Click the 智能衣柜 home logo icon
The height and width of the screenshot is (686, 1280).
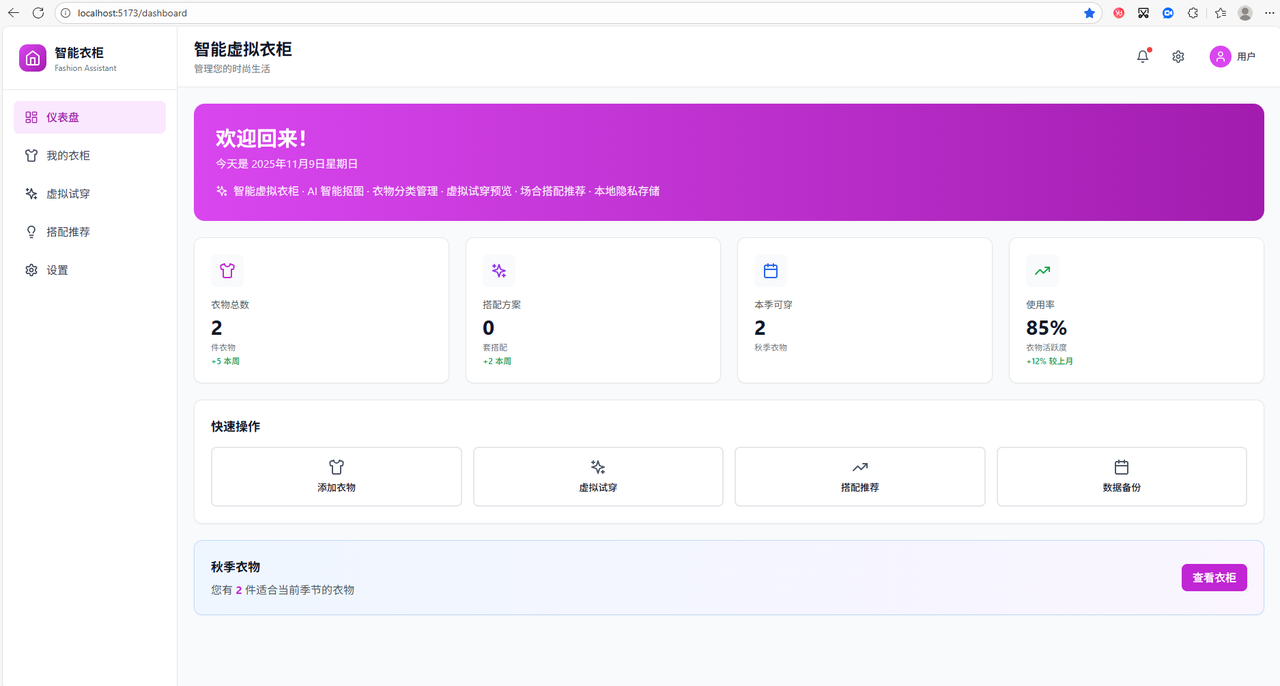(33, 58)
